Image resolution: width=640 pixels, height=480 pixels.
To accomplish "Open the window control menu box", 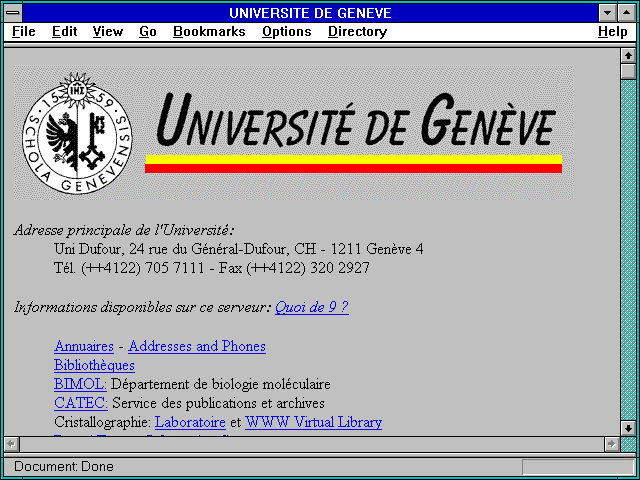I will tap(13, 13).
